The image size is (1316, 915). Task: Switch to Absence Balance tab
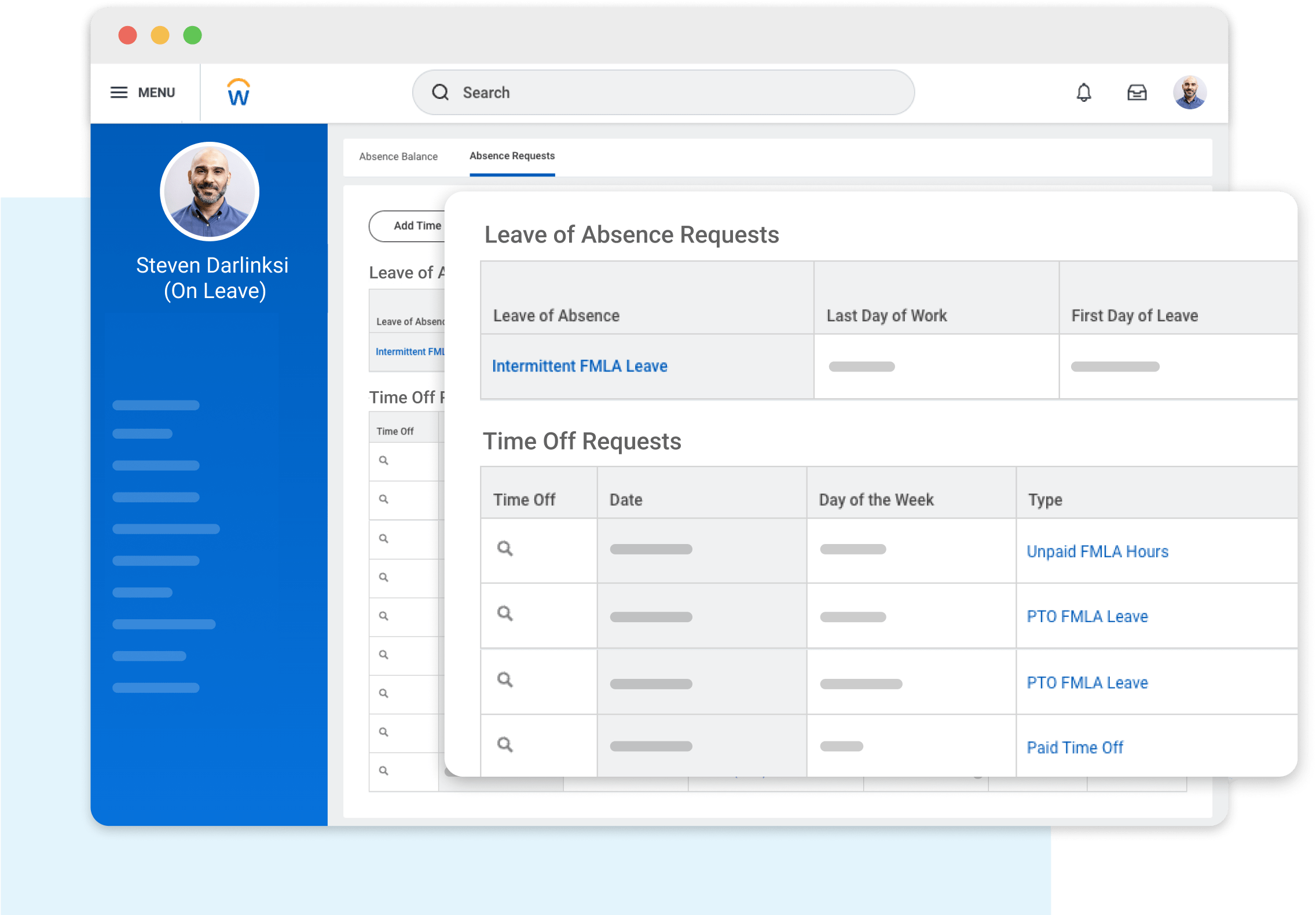[398, 157]
